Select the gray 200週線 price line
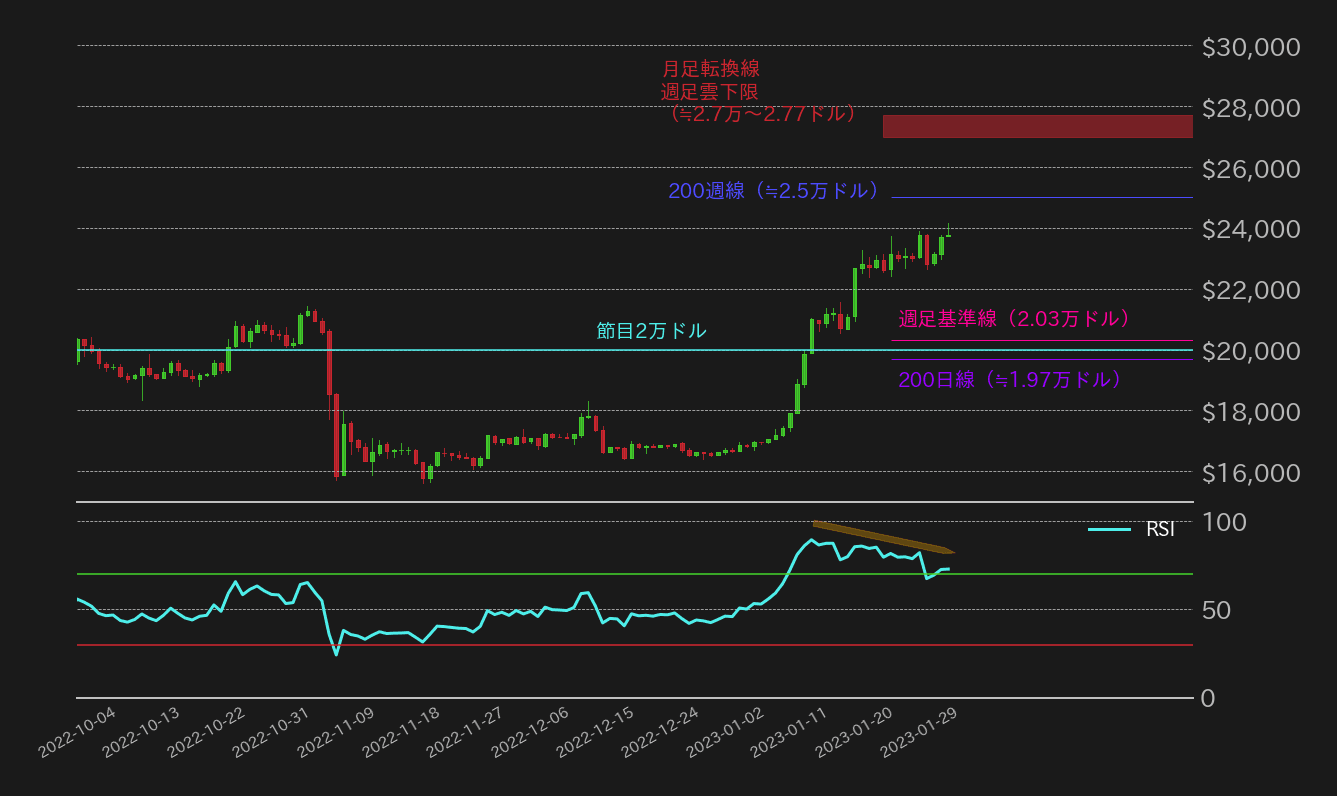Viewport: 1337px width, 796px height. tap(1040, 197)
